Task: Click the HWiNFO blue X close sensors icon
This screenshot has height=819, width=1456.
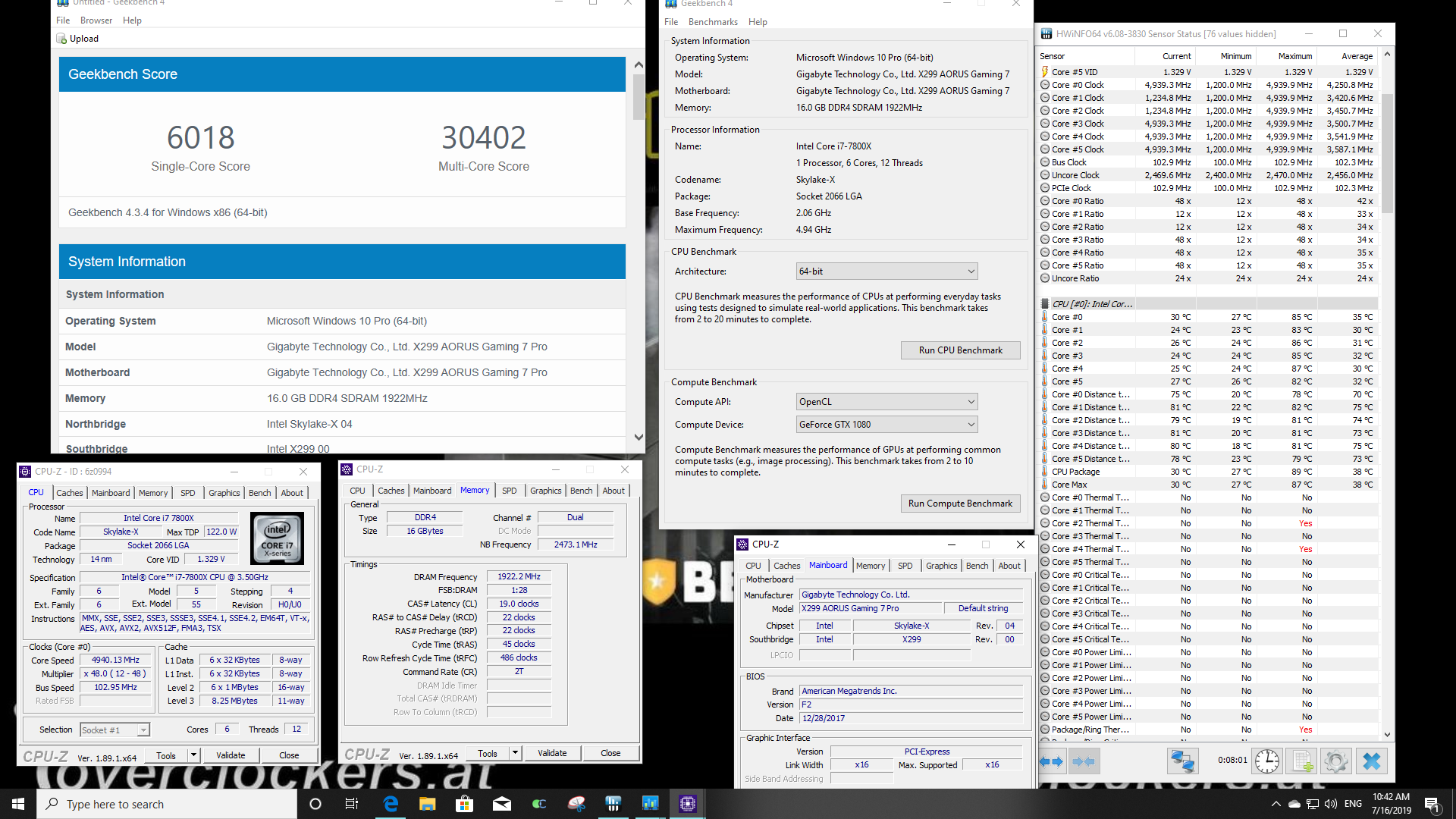Action: (x=1372, y=761)
